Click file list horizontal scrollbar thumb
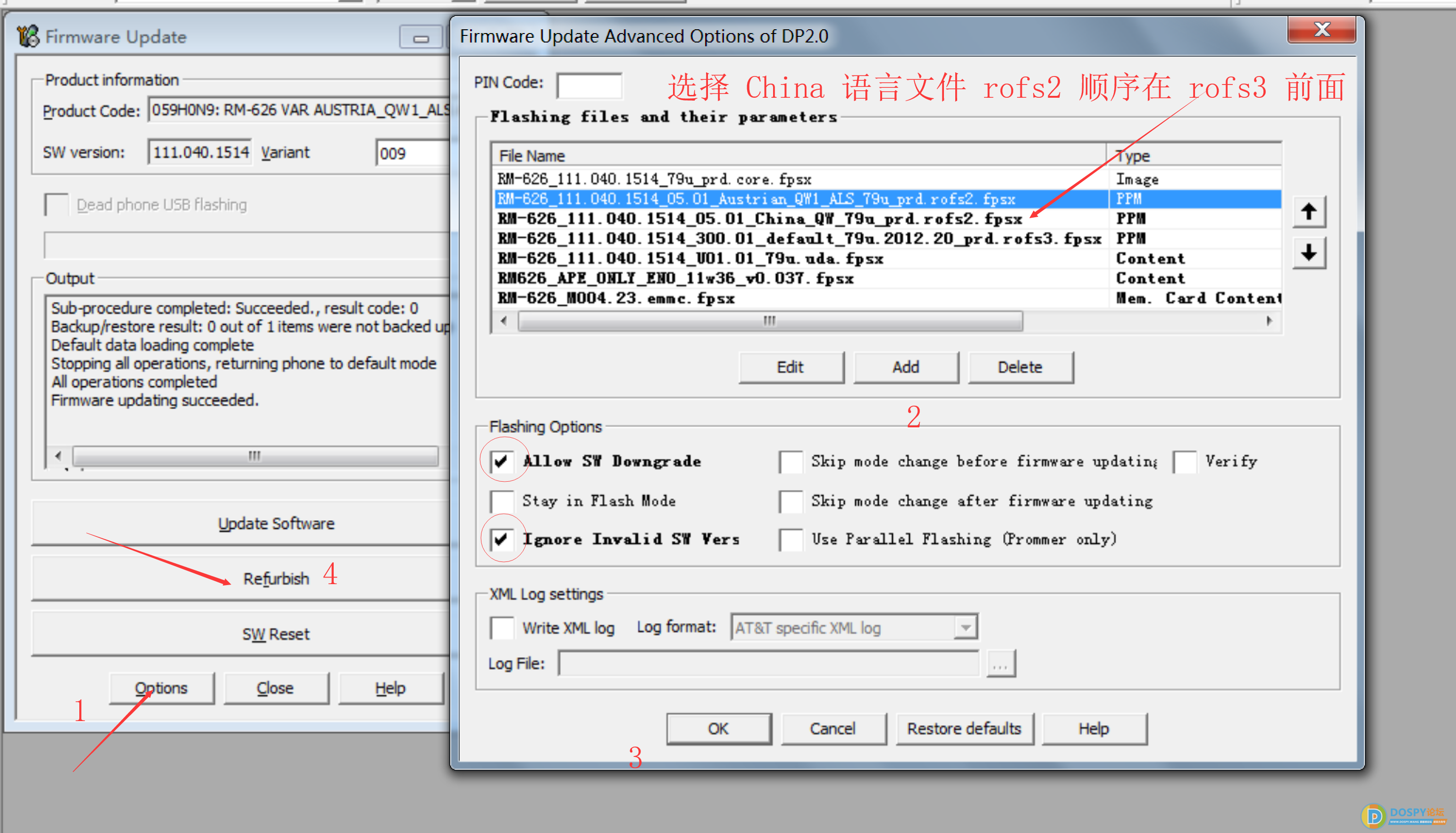The image size is (1456, 833). [x=770, y=321]
